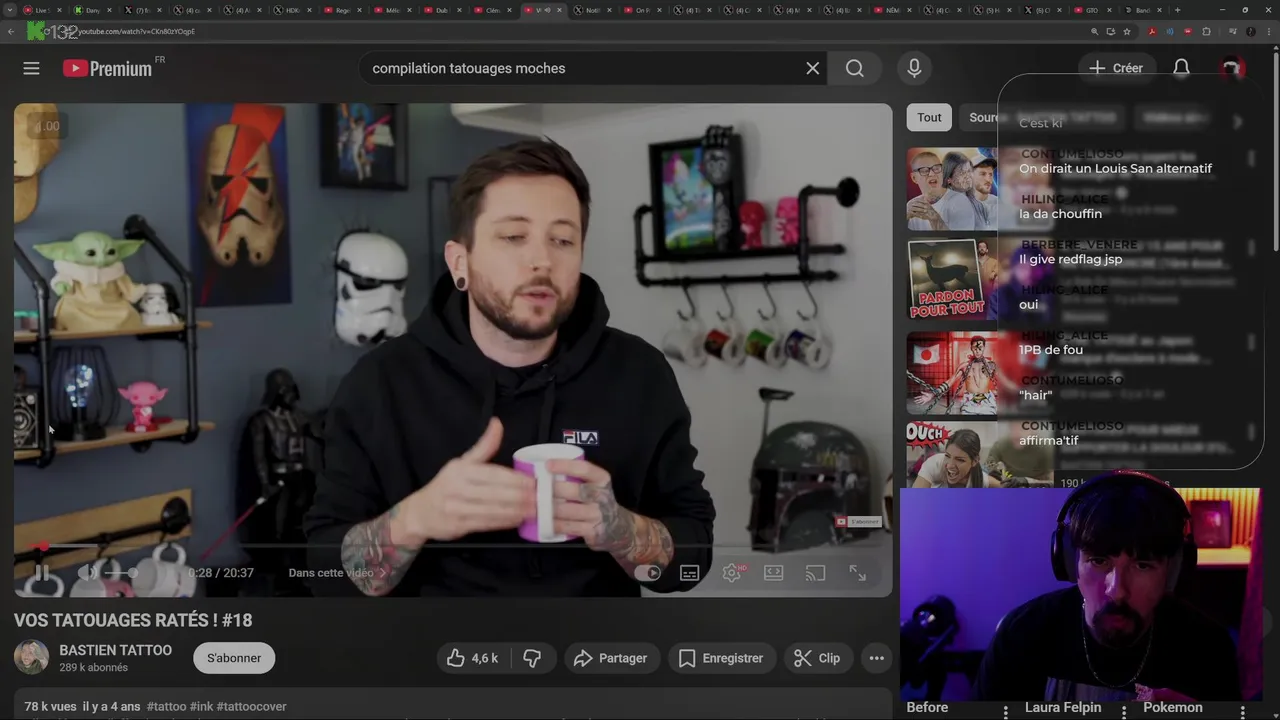Open player settings gear
The height and width of the screenshot is (720, 1280).
(x=732, y=573)
